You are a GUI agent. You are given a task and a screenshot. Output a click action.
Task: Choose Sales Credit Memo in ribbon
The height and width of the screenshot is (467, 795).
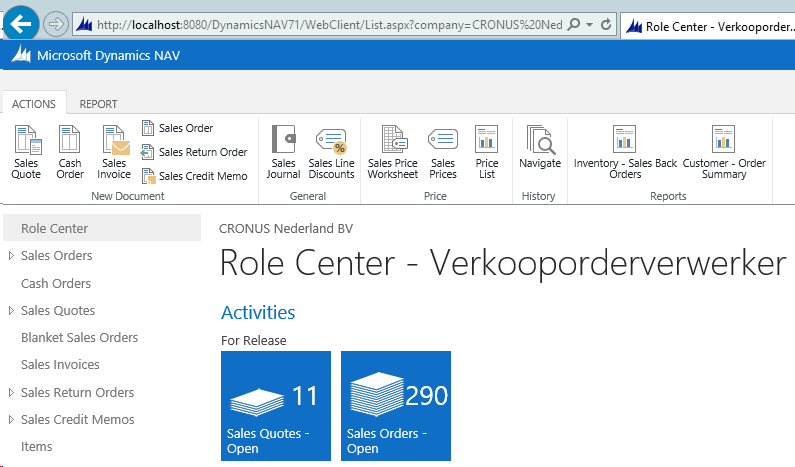point(195,176)
